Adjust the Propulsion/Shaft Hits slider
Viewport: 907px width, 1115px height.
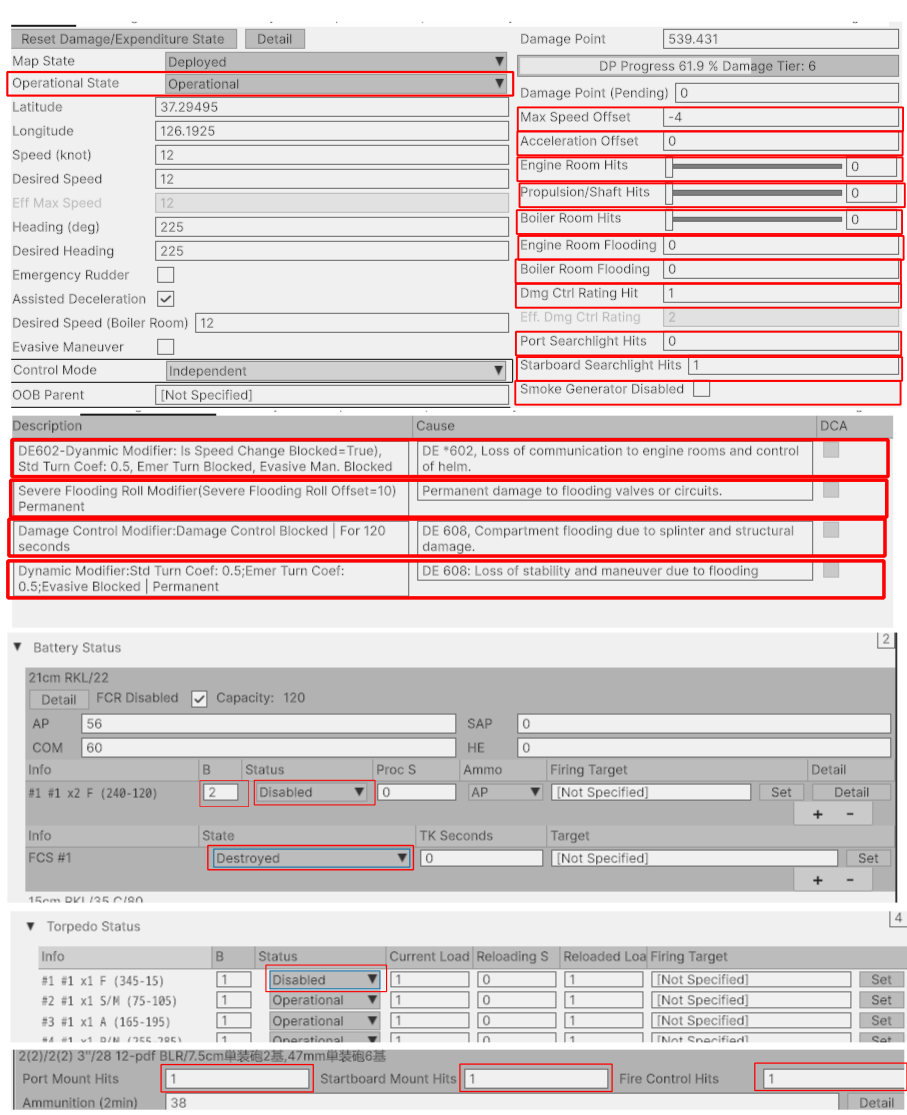coord(754,193)
